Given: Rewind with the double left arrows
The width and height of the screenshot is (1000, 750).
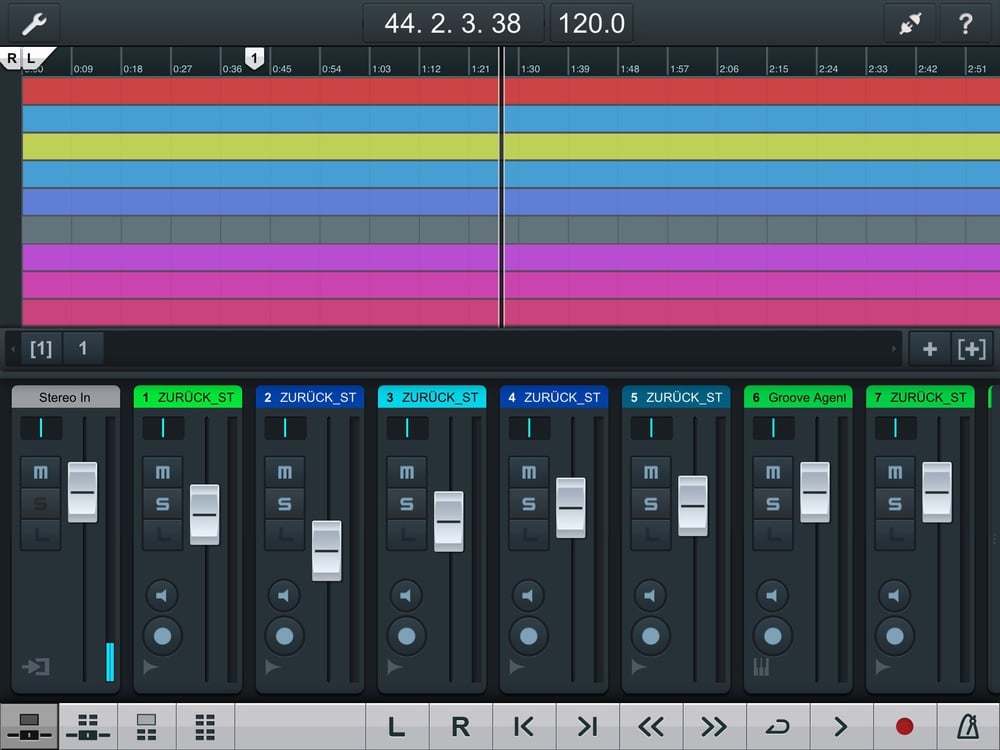Looking at the screenshot, I should coord(651,726).
